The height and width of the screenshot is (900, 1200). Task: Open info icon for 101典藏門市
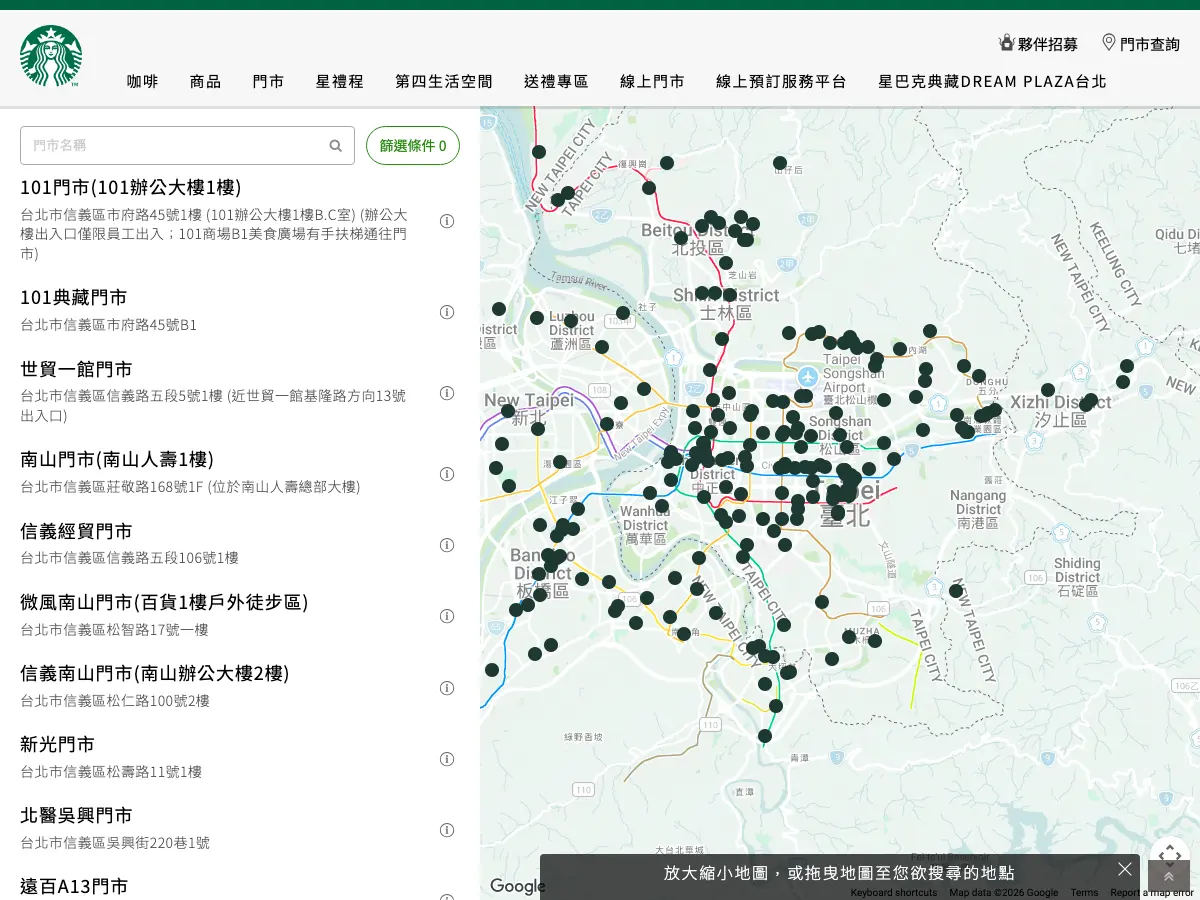click(447, 312)
